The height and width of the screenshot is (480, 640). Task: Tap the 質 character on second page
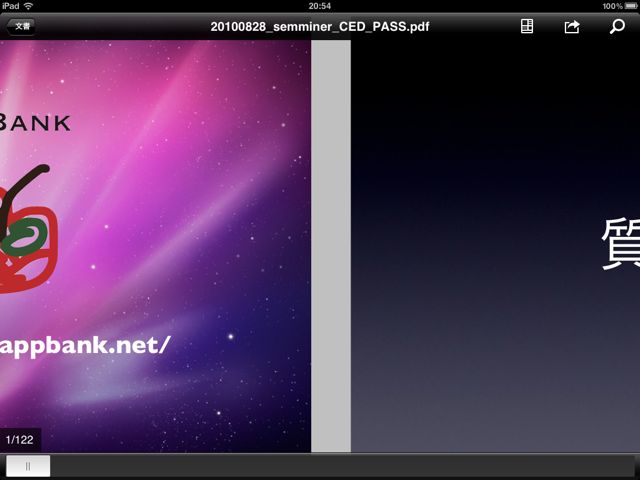[x=620, y=244]
